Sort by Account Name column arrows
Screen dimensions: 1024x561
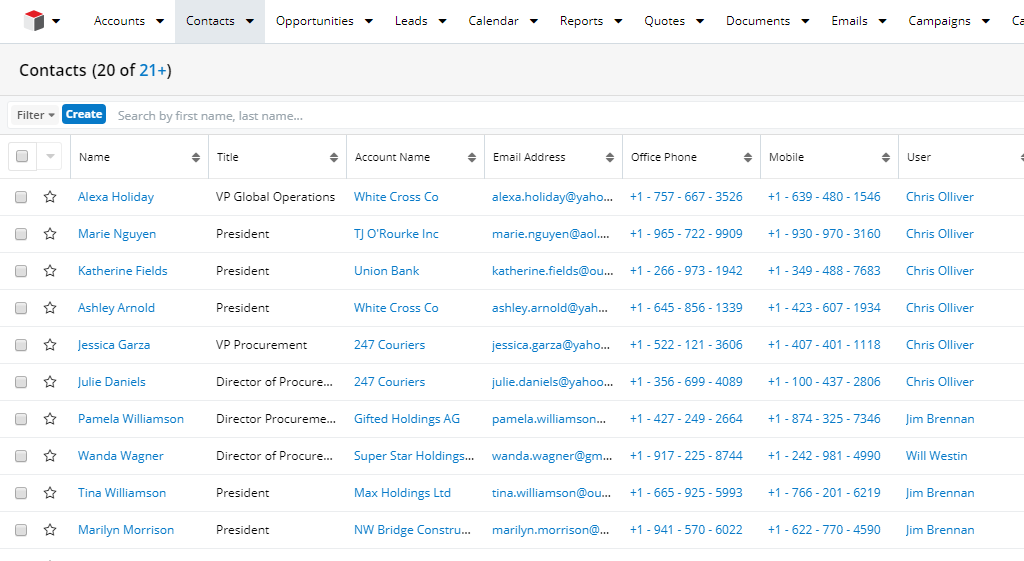point(472,158)
